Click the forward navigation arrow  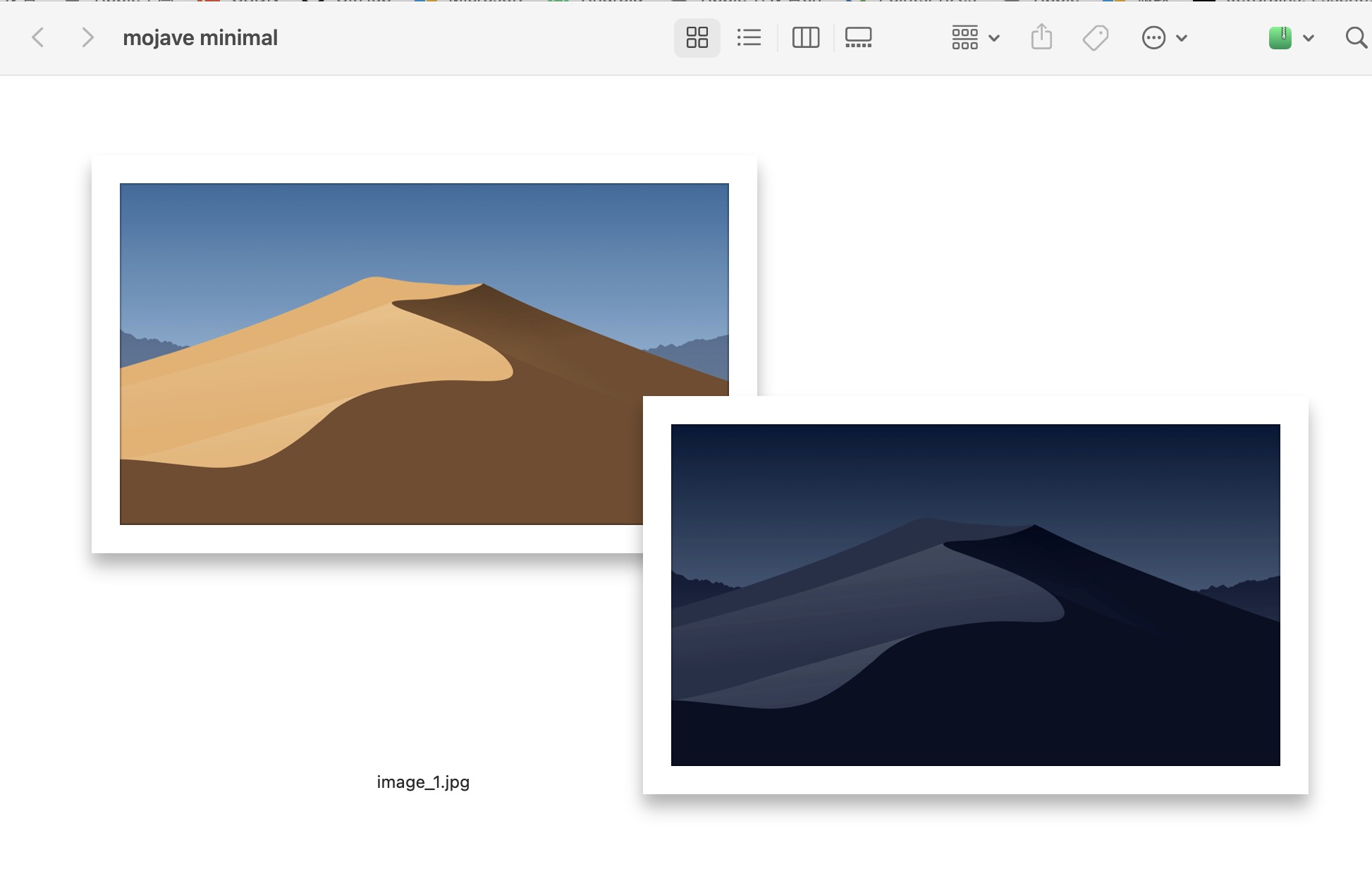(87, 37)
